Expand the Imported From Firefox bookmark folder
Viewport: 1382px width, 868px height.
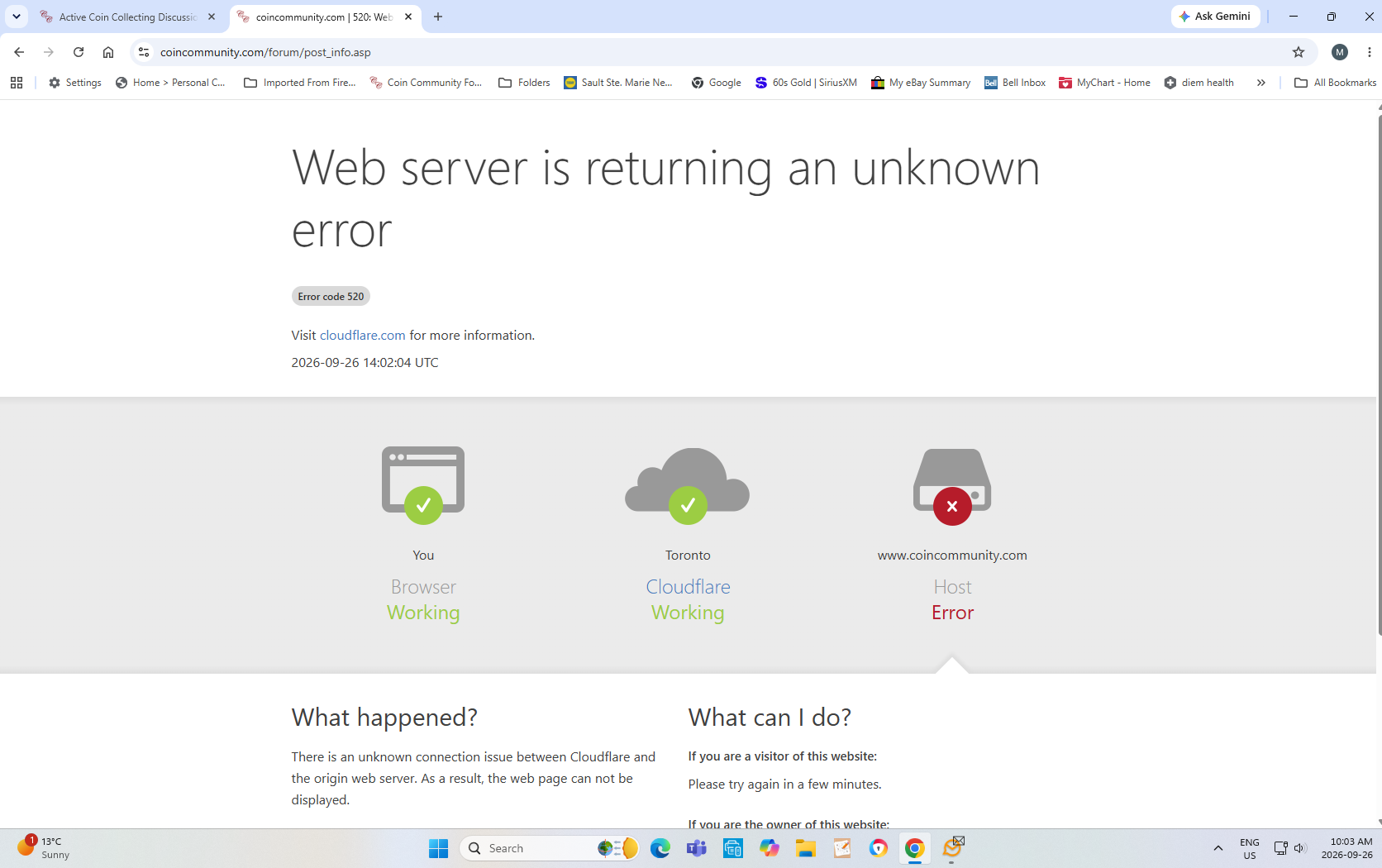click(300, 83)
